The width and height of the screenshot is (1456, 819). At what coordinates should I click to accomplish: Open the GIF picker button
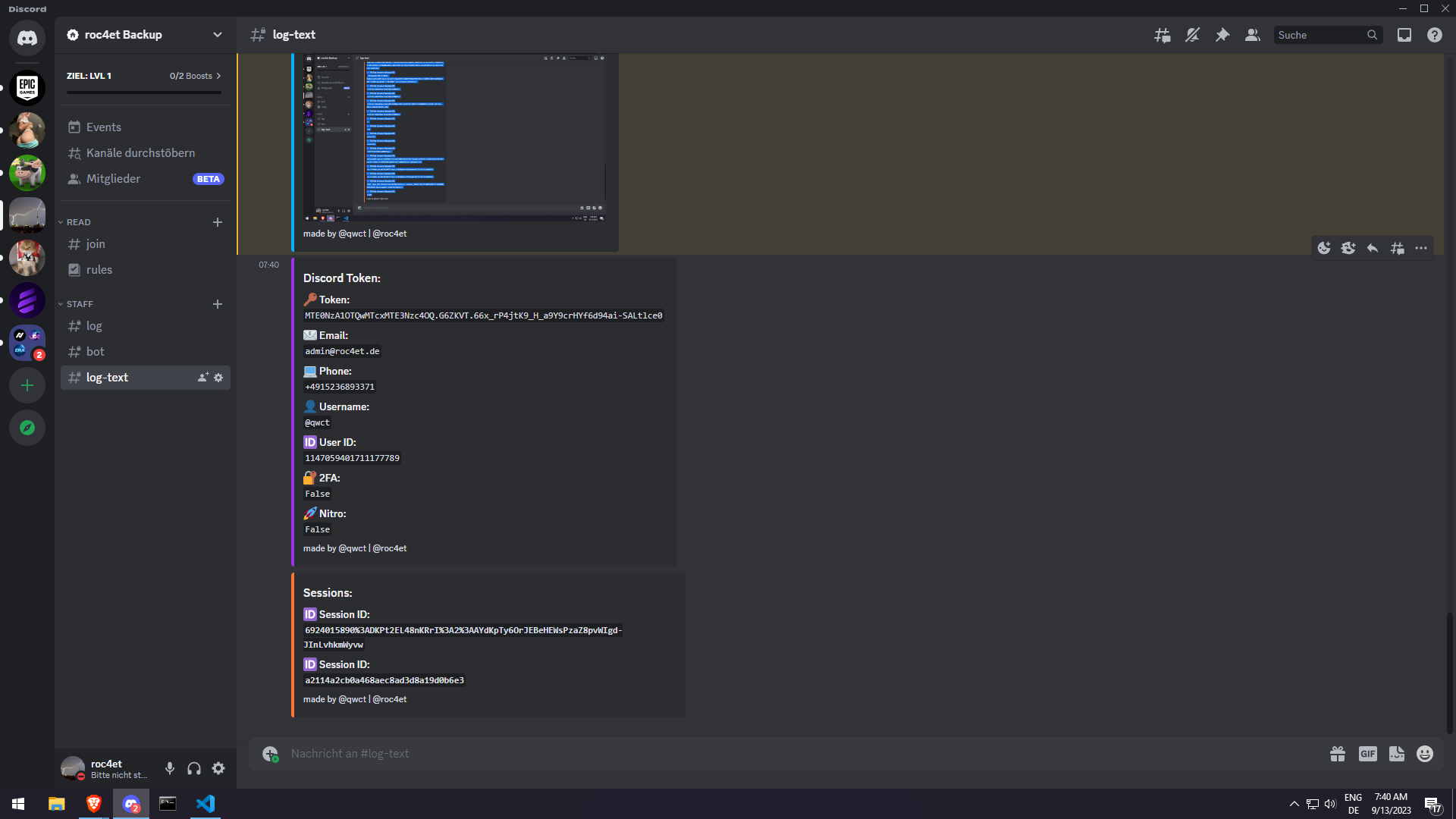point(1367,754)
